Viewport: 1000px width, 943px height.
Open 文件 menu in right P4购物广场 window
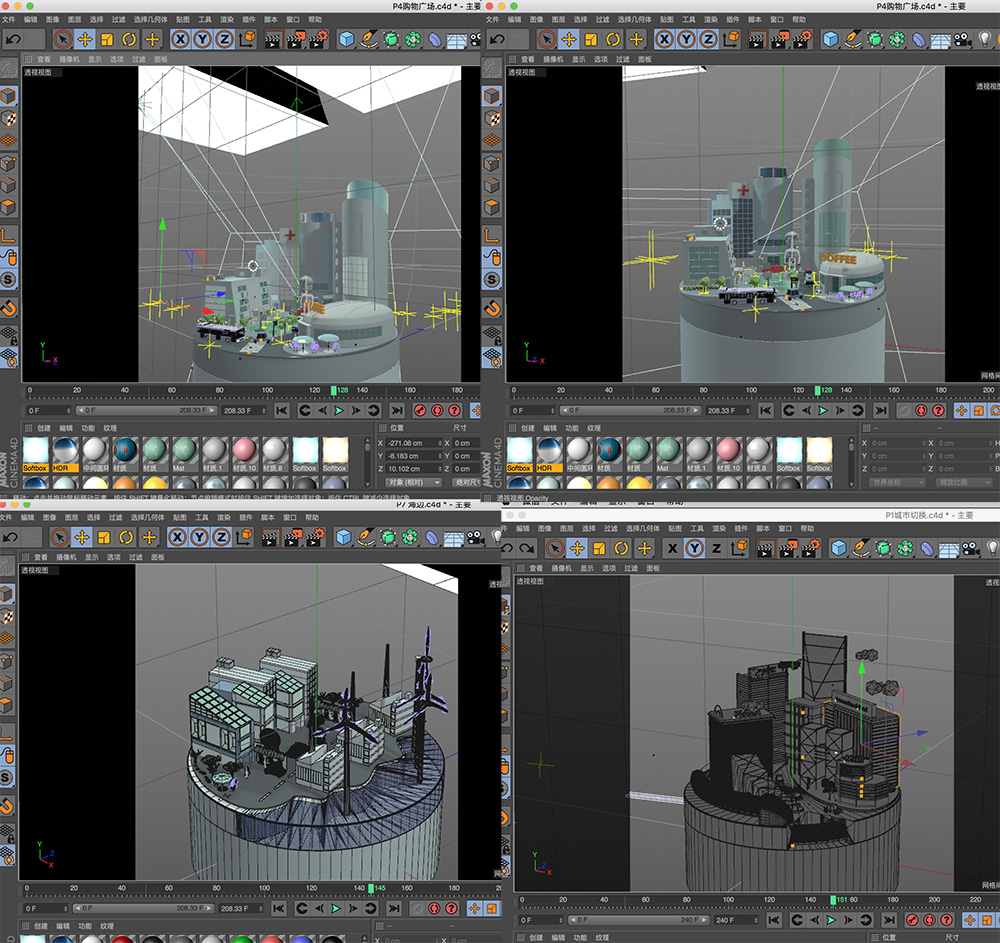(492, 19)
